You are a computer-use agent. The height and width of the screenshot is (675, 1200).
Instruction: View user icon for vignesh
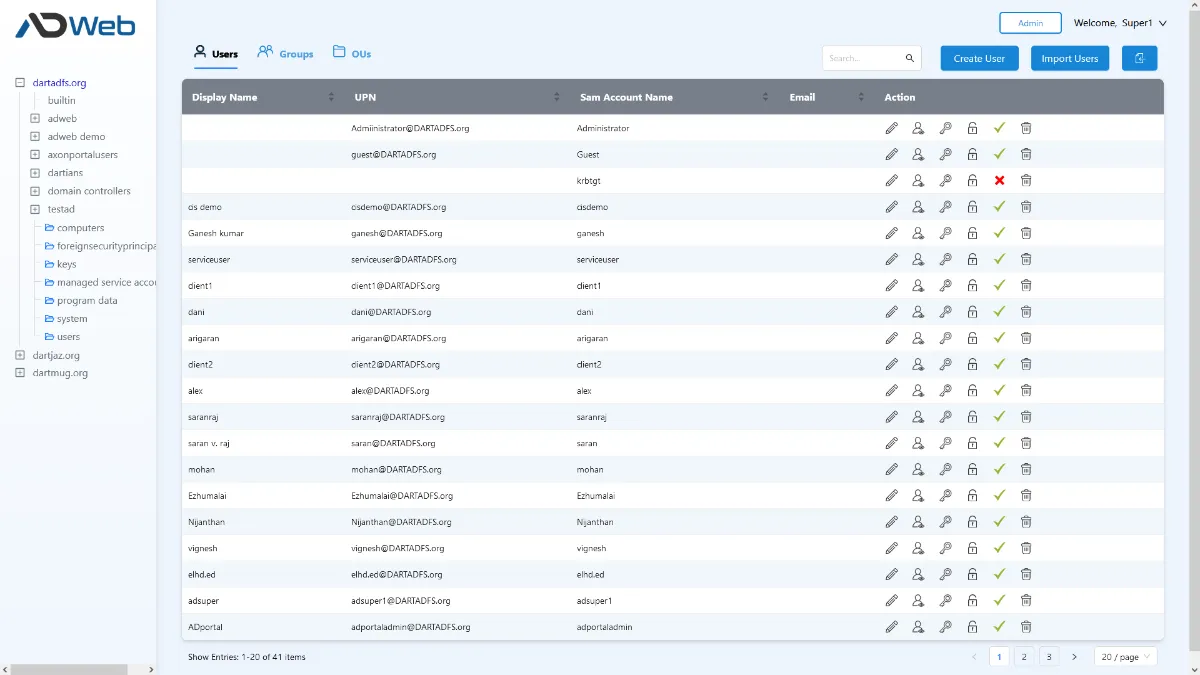918,548
